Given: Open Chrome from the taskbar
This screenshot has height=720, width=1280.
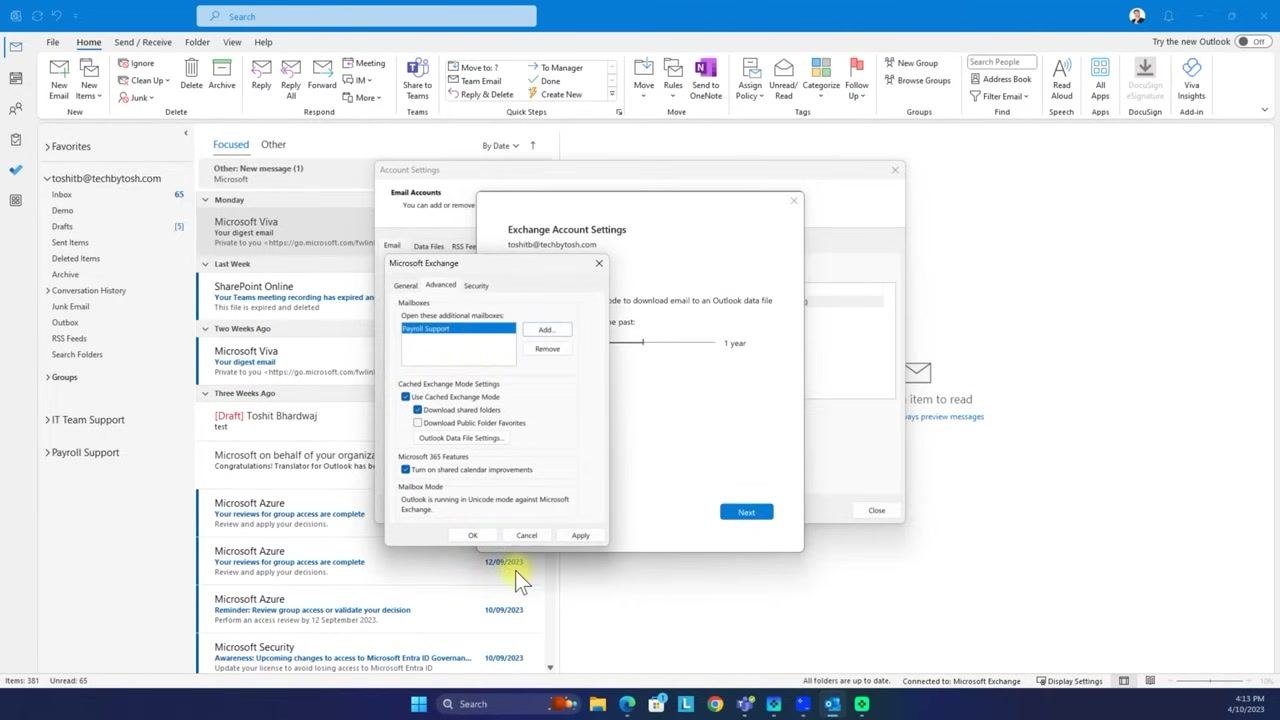Looking at the screenshot, I should [x=714, y=704].
